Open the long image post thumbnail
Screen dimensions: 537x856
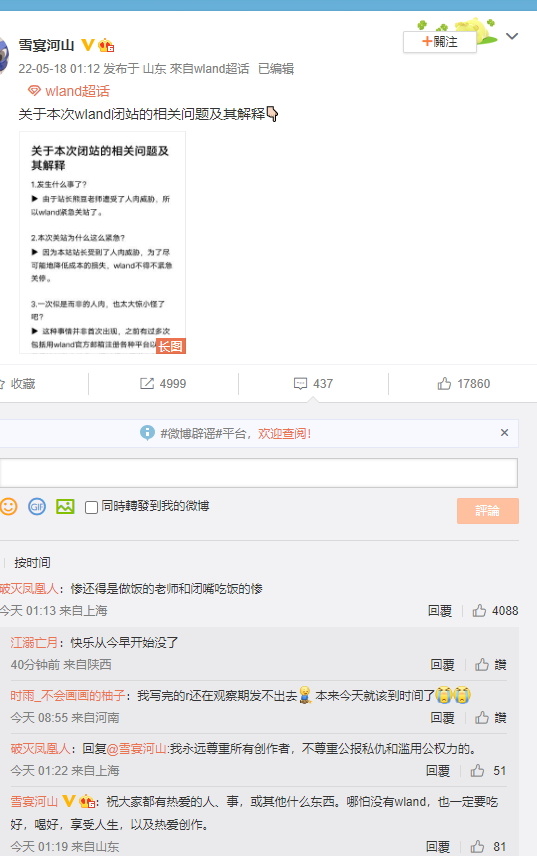click(103, 242)
